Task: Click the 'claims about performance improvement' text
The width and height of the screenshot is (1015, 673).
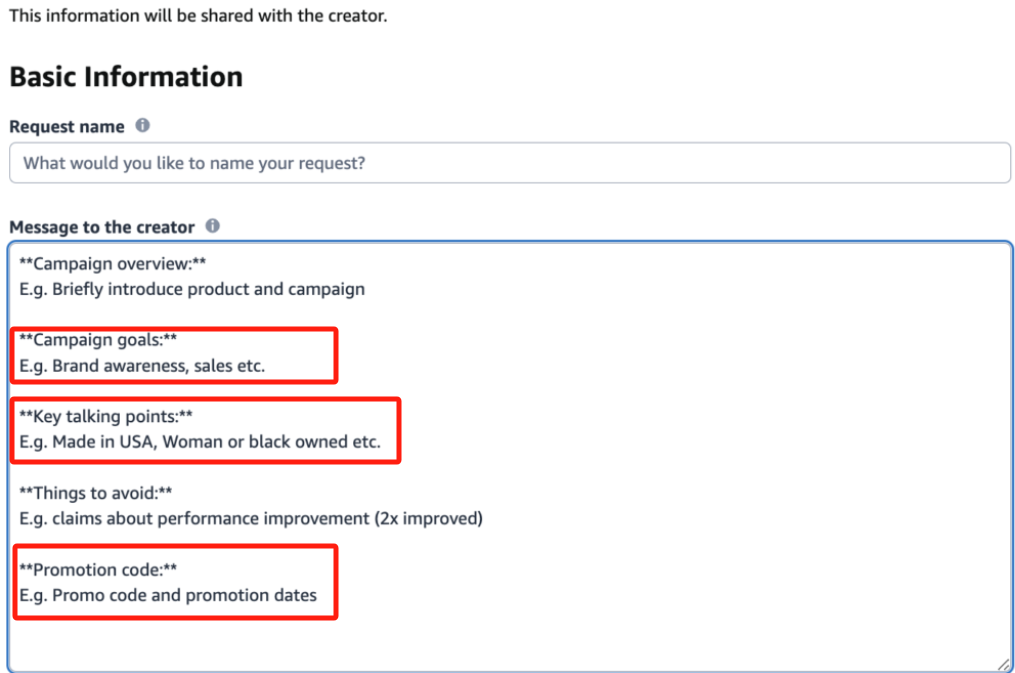Action: pos(211,519)
